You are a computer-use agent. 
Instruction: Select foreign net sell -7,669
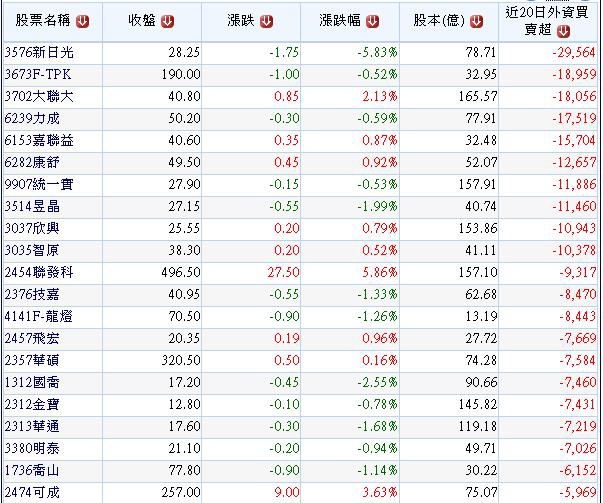click(x=578, y=338)
